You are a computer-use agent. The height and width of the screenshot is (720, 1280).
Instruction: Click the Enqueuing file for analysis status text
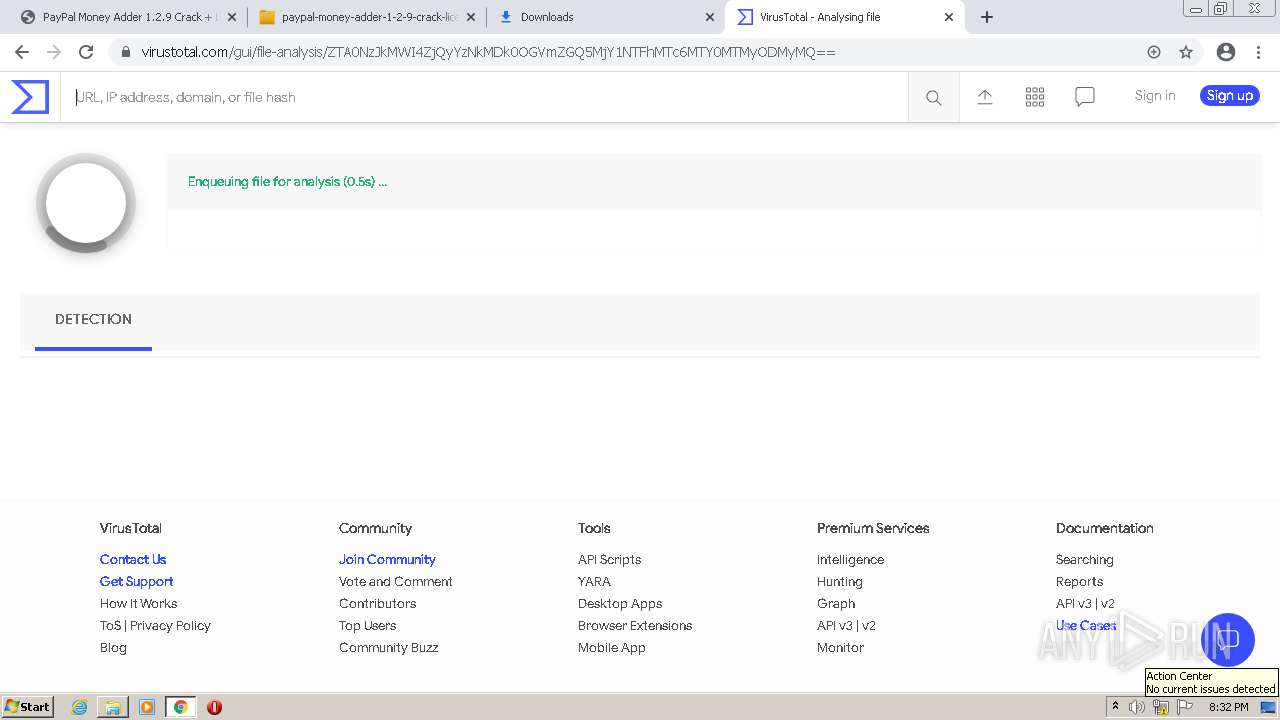(x=287, y=182)
